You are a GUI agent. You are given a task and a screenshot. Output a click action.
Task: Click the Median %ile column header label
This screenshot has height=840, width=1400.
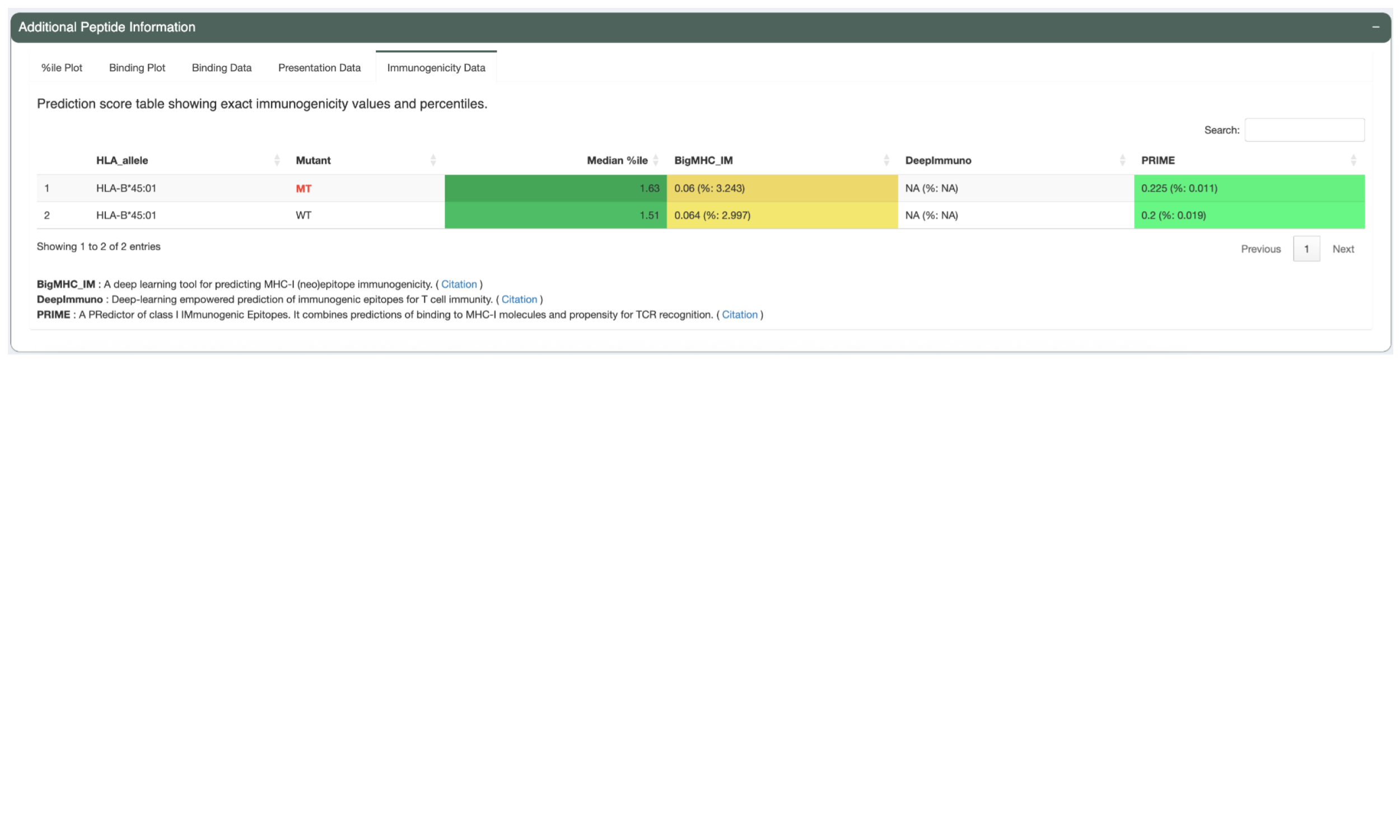[617, 161]
